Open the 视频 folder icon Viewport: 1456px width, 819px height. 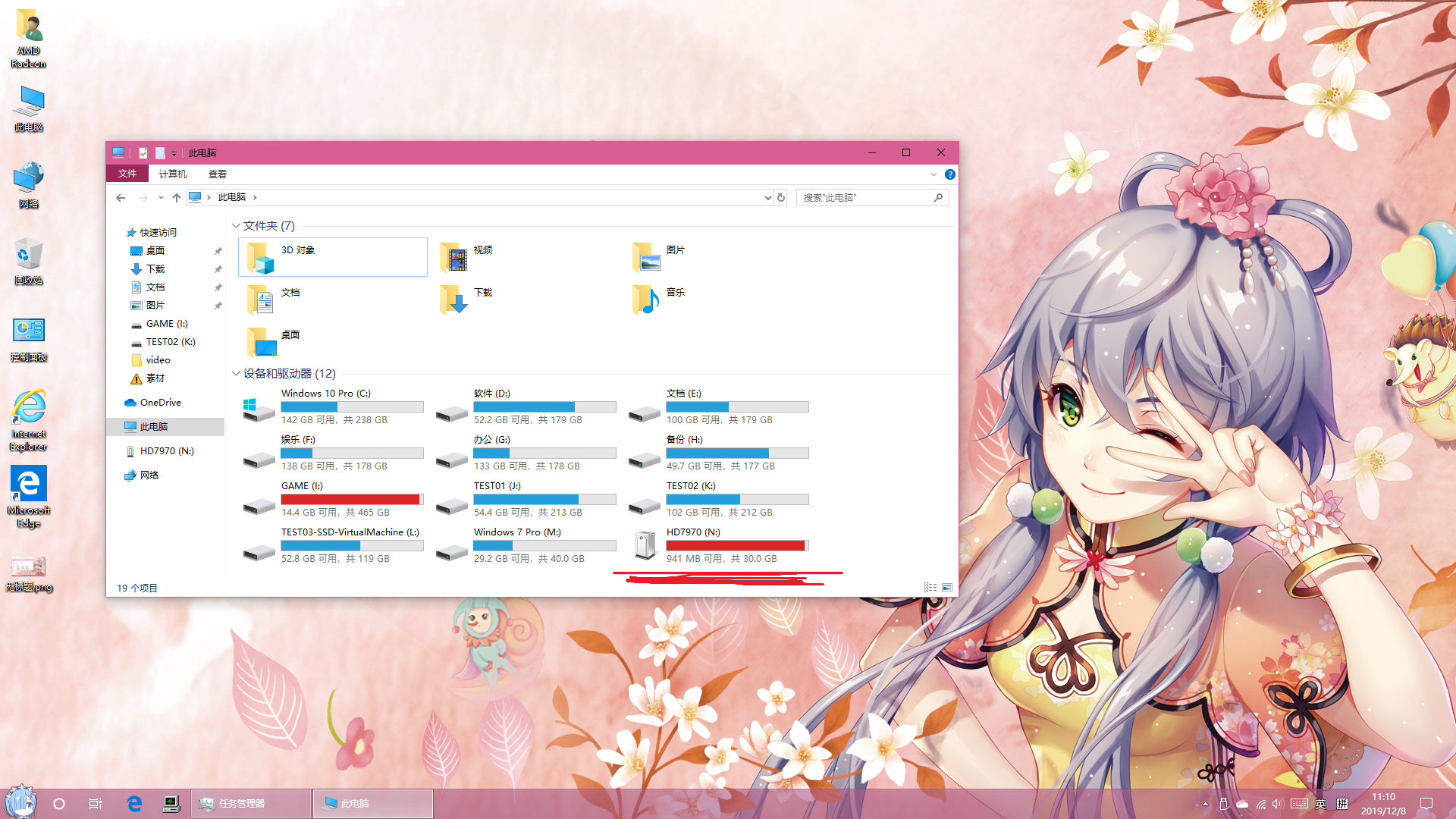[x=453, y=258]
